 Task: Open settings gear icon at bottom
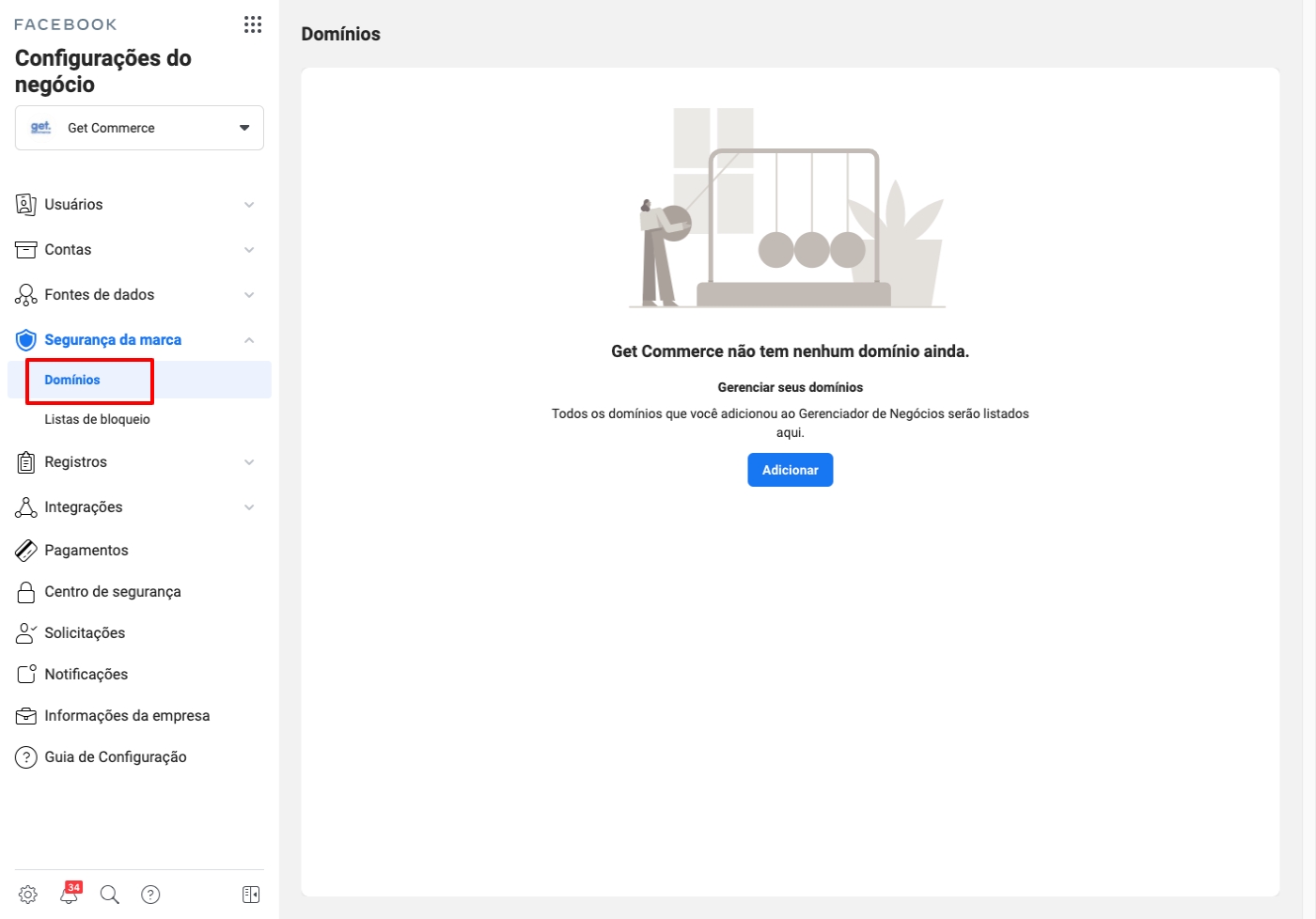click(28, 895)
